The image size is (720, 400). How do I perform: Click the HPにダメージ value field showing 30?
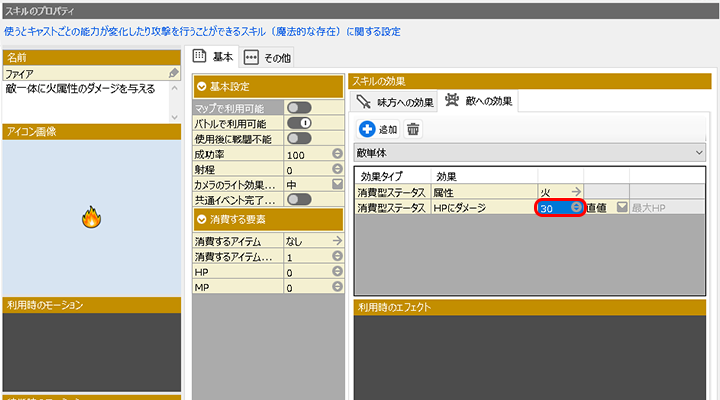coord(553,207)
